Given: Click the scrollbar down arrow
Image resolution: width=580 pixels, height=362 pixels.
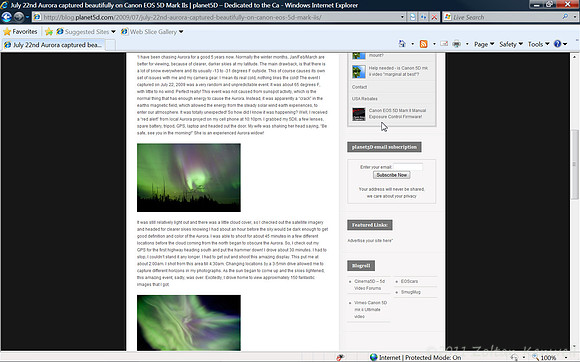Looking at the screenshot, I should [574, 346].
